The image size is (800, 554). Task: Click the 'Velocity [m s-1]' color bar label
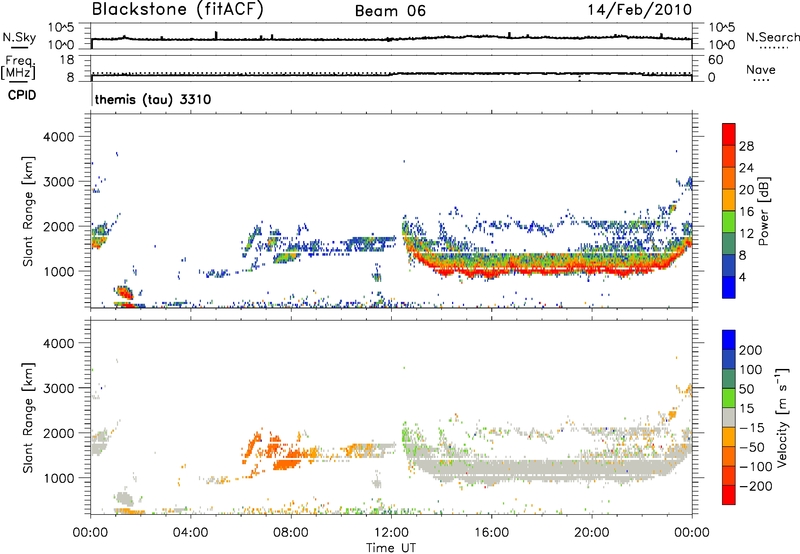[782, 417]
